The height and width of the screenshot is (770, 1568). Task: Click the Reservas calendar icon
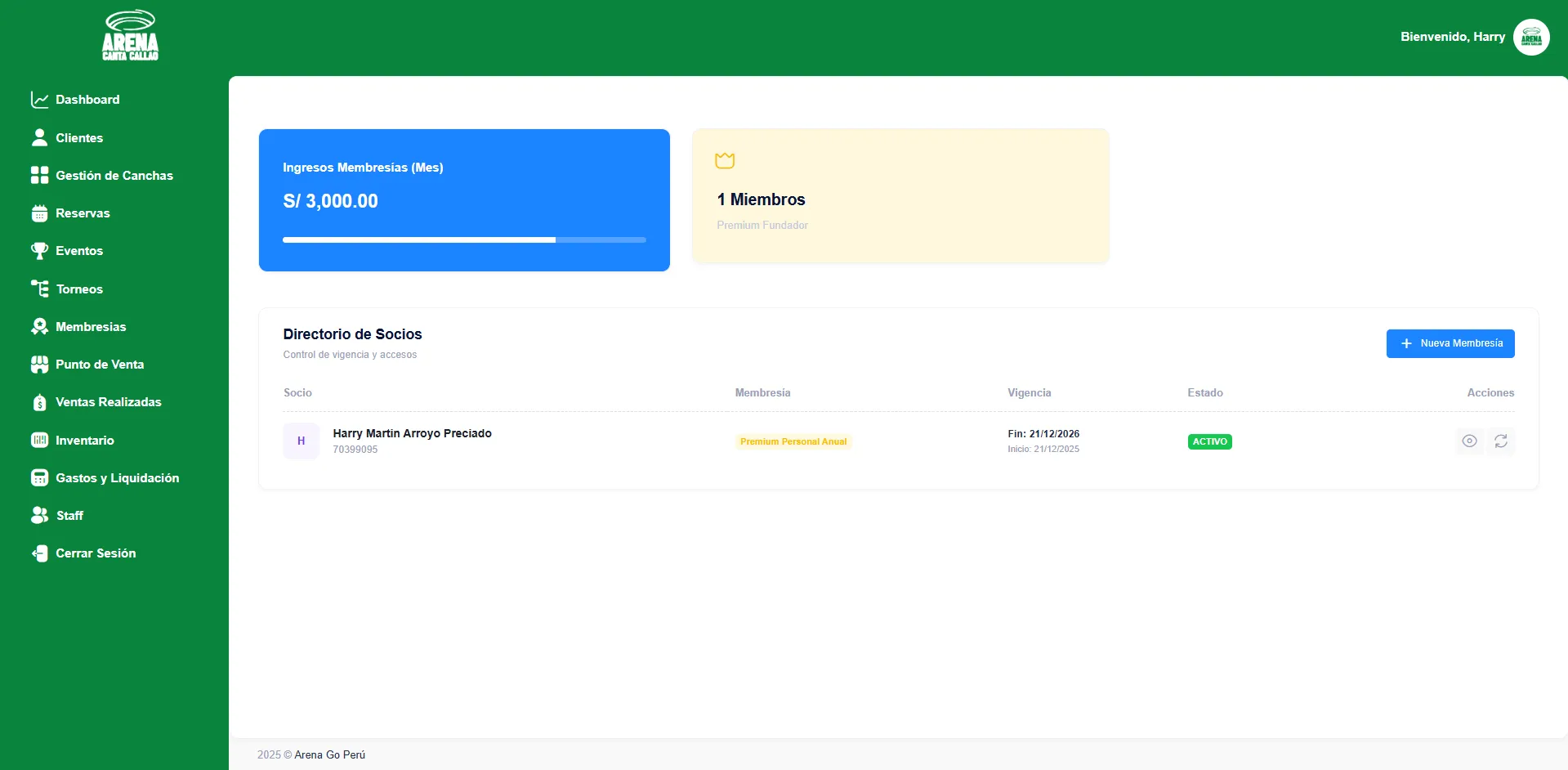[39, 213]
